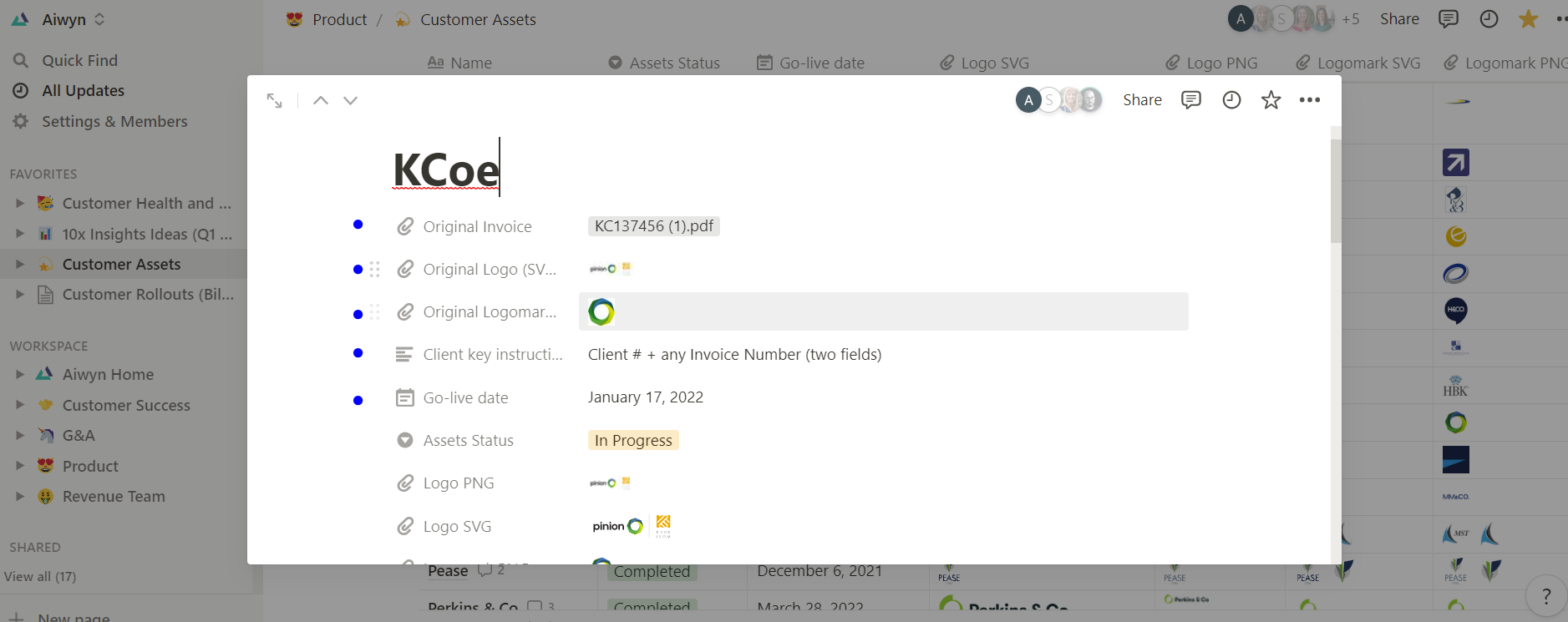Grab Original Logo (SV... drag handle

click(375, 269)
